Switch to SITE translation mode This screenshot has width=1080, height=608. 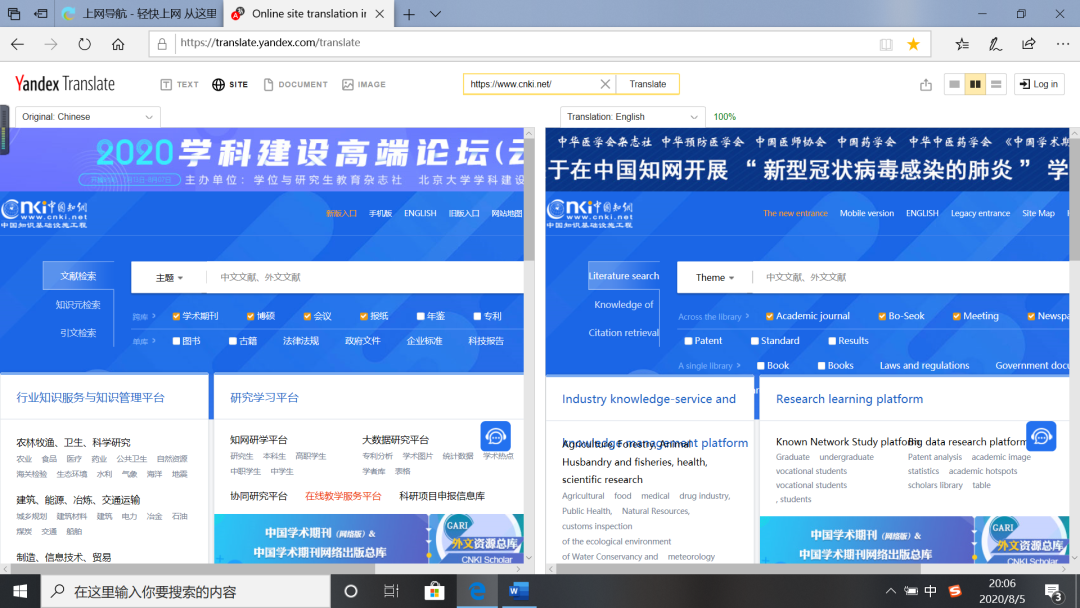(230, 84)
